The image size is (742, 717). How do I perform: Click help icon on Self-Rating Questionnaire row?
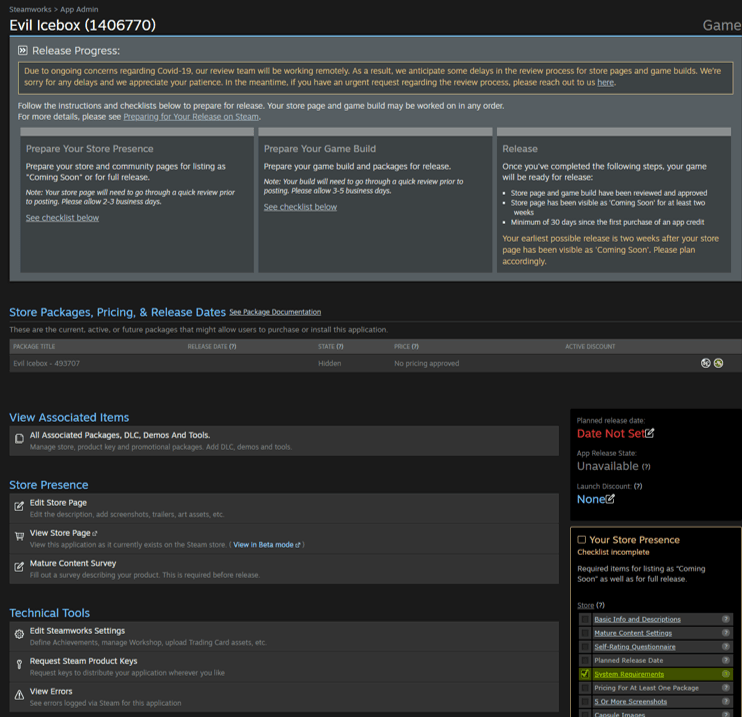[725, 646]
